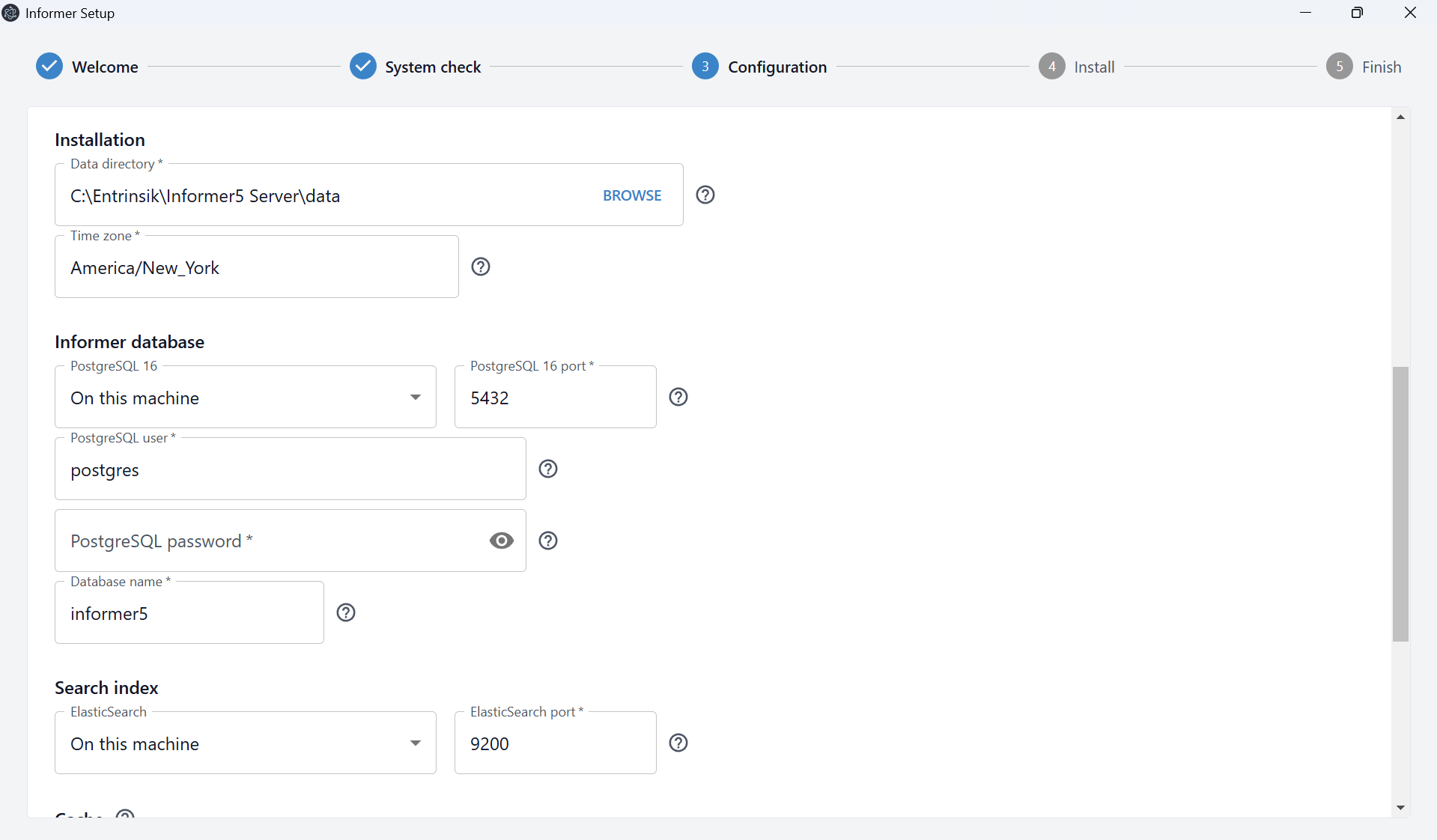Click the Finish step label
The height and width of the screenshot is (840, 1437).
pos(1382,67)
